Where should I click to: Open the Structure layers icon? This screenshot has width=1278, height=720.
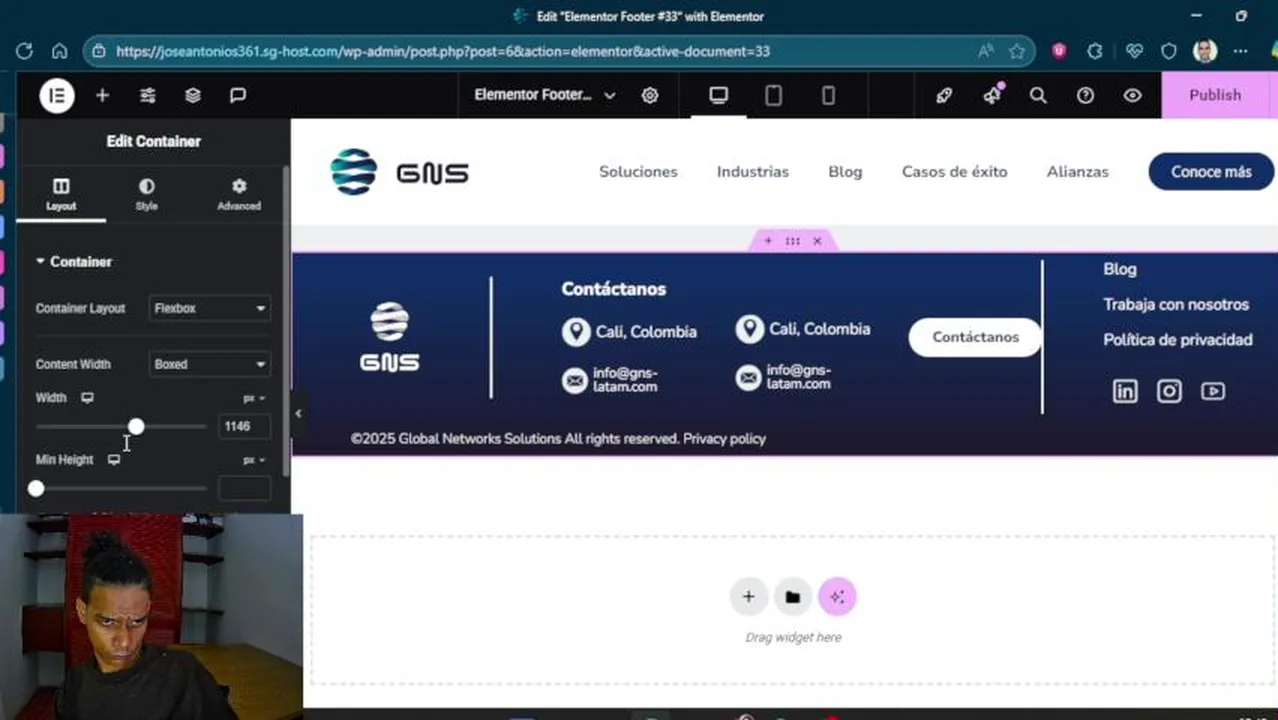click(193, 95)
